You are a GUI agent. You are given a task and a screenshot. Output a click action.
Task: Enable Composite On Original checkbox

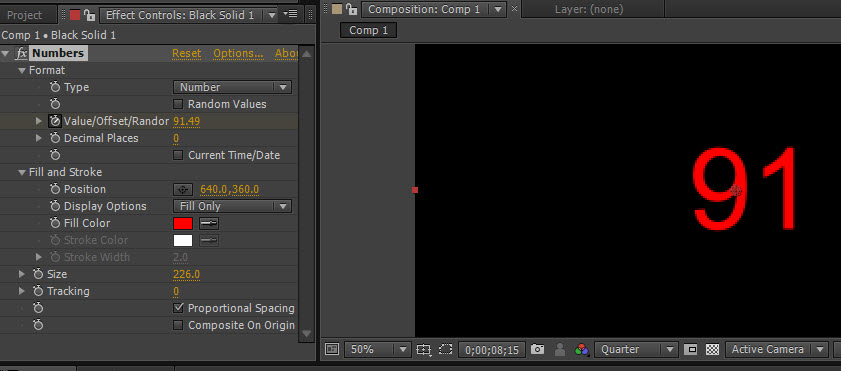click(178, 325)
